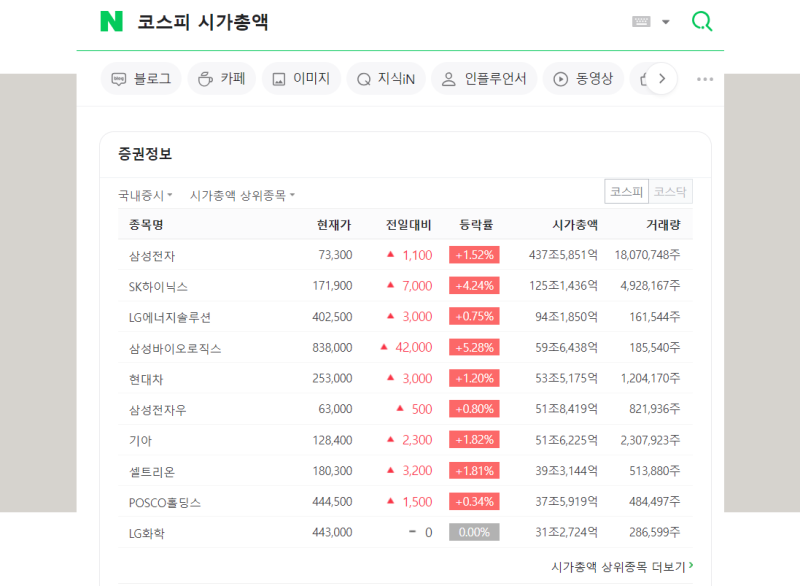This screenshot has height=586, width=800.
Task: Click the 증권정보 section heading
Action: point(145,154)
